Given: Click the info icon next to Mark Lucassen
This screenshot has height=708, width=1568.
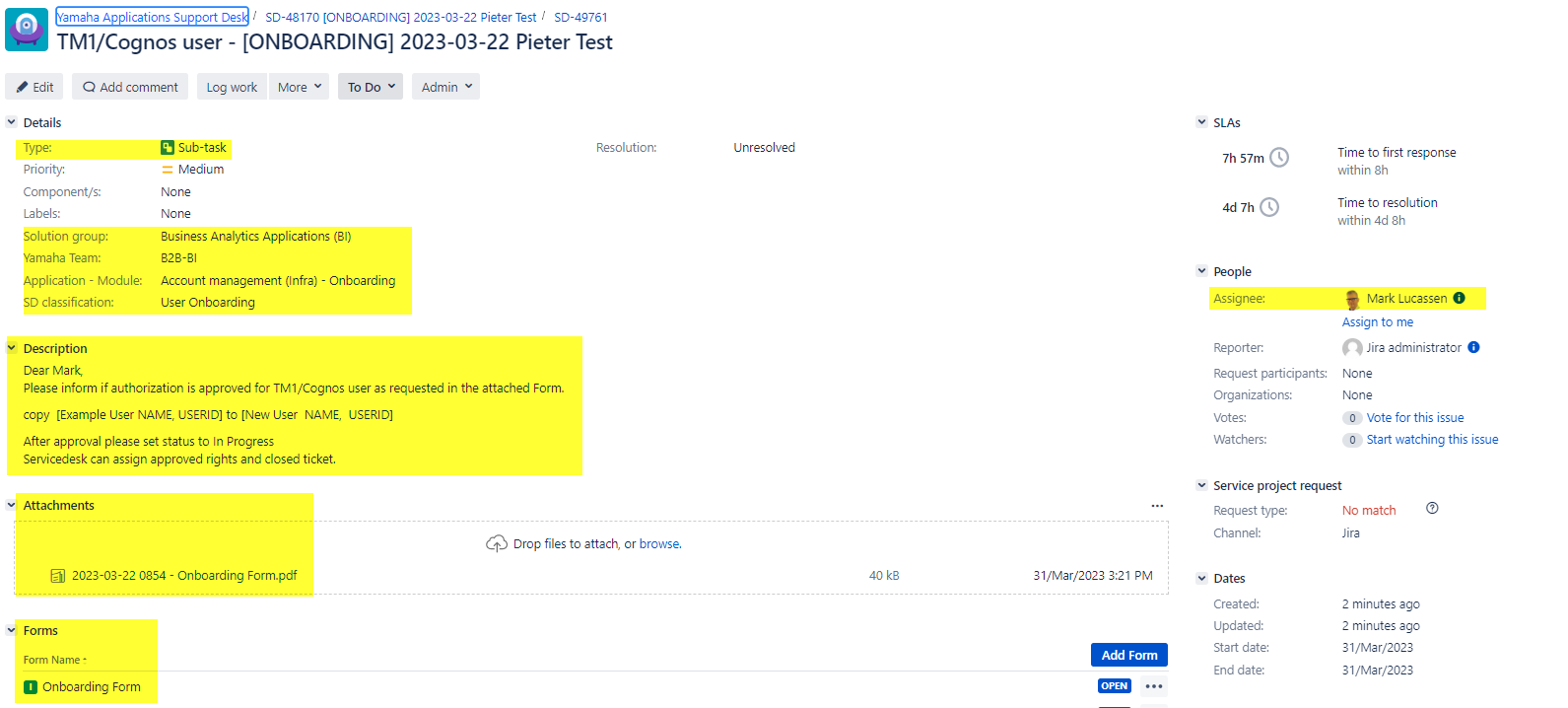Looking at the screenshot, I should click(1459, 298).
